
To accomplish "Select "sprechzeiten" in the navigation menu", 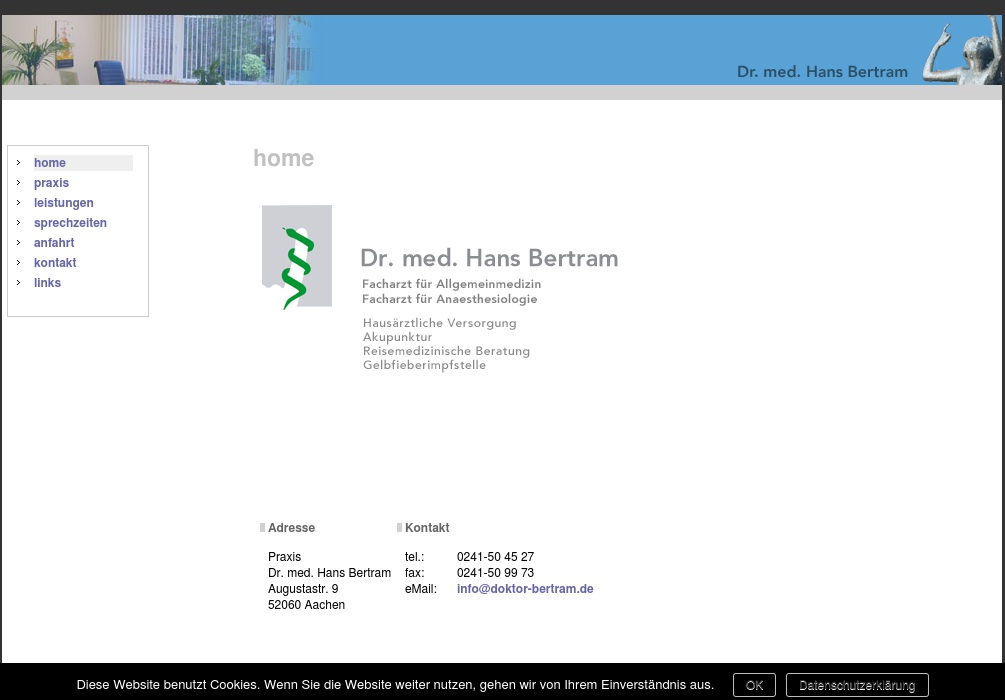I will pyautogui.click(x=70, y=223).
